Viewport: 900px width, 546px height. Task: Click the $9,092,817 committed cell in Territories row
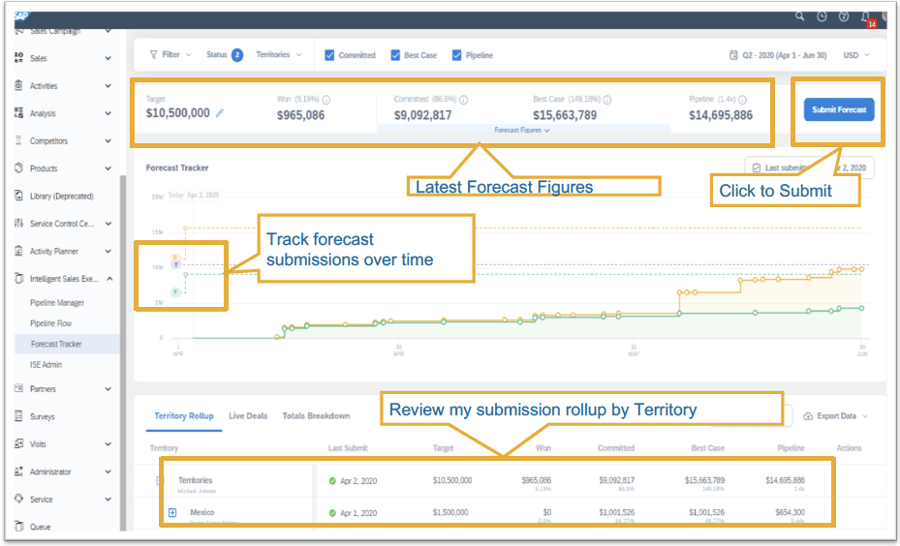[617, 480]
